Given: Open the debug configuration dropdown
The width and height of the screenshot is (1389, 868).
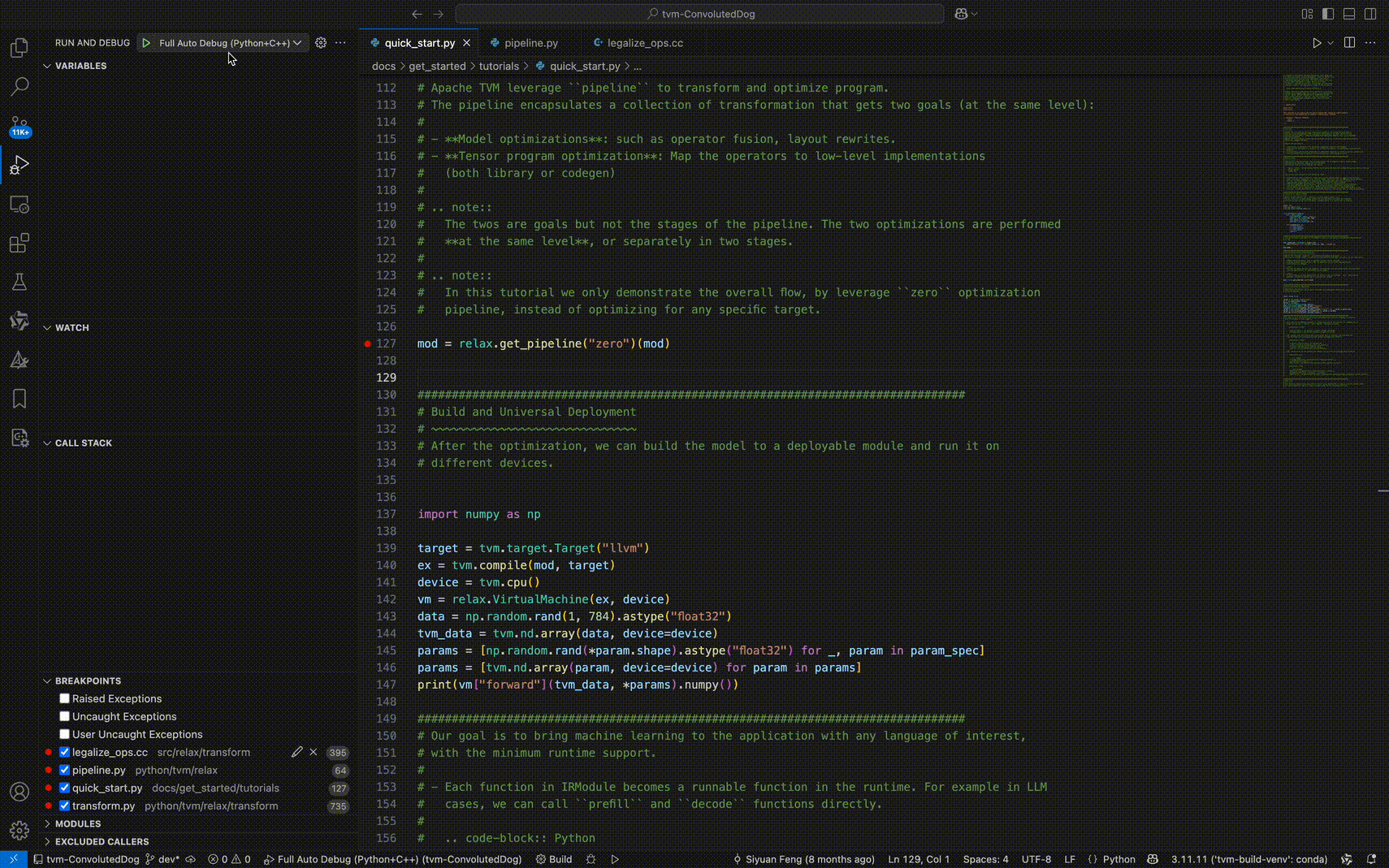Looking at the screenshot, I should pyautogui.click(x=230, y=43).
